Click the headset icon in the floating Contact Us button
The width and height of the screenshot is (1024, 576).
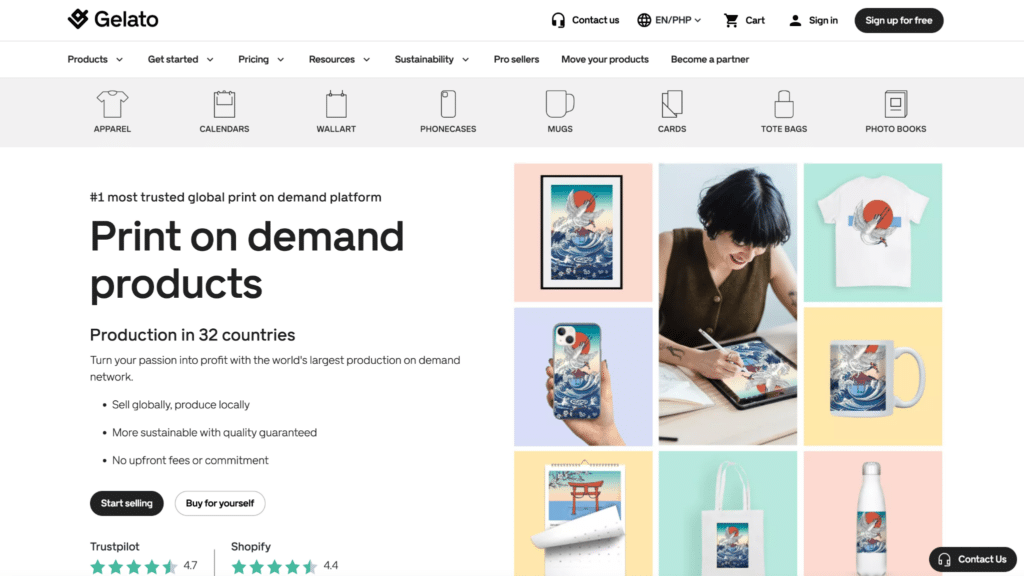point(944,560)
